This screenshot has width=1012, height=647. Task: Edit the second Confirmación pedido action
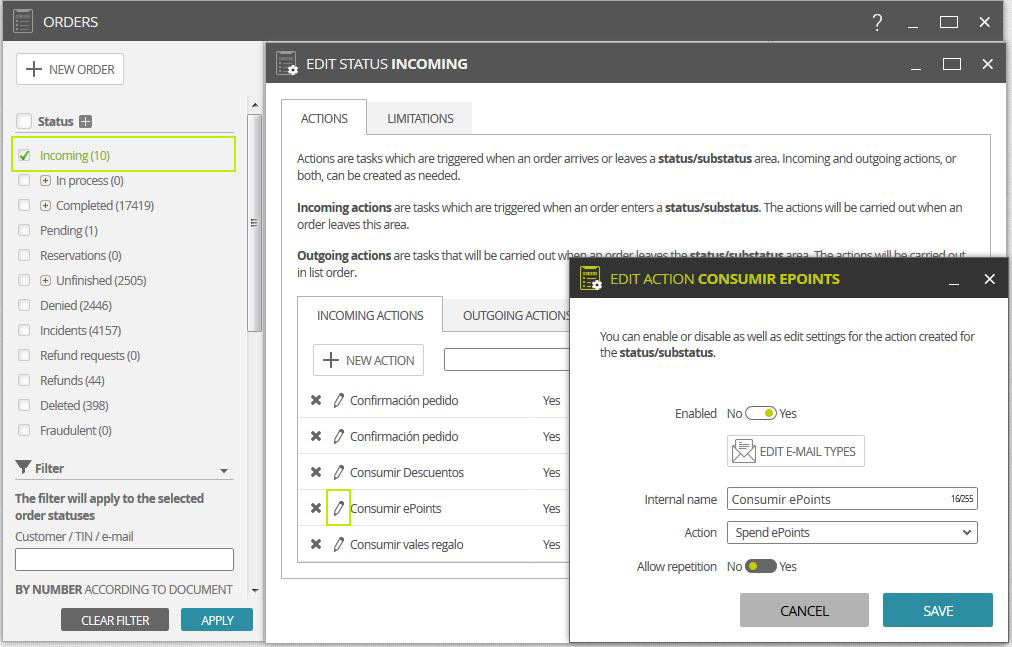click(338, 436)
